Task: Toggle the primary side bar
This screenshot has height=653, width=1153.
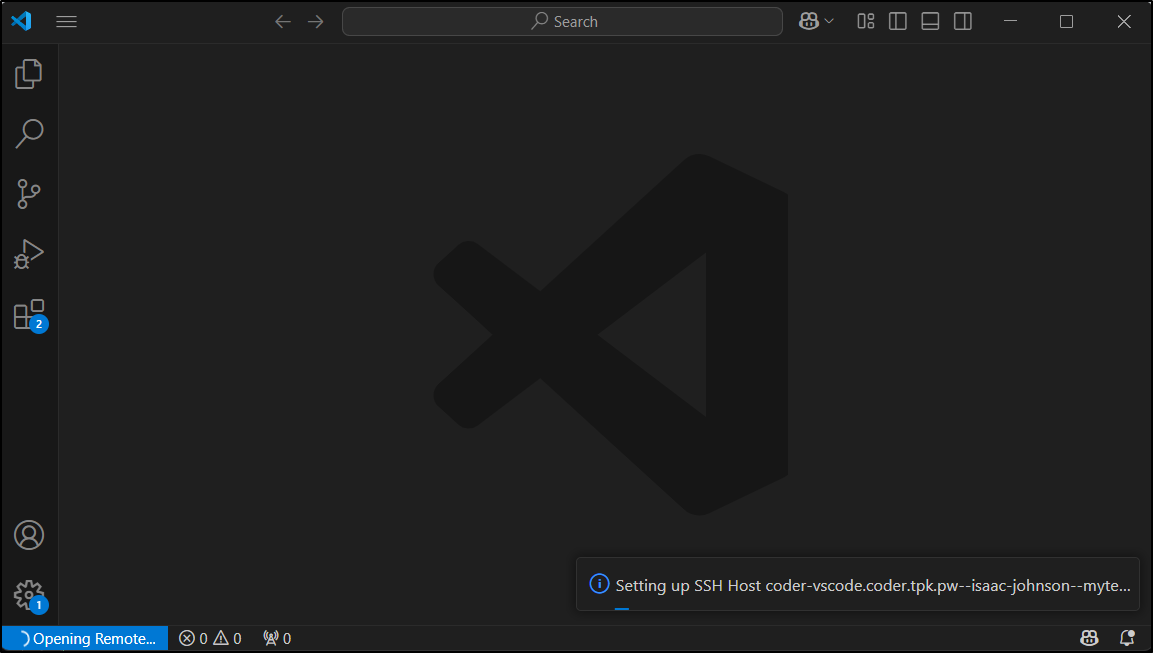Action: (898, 21)
